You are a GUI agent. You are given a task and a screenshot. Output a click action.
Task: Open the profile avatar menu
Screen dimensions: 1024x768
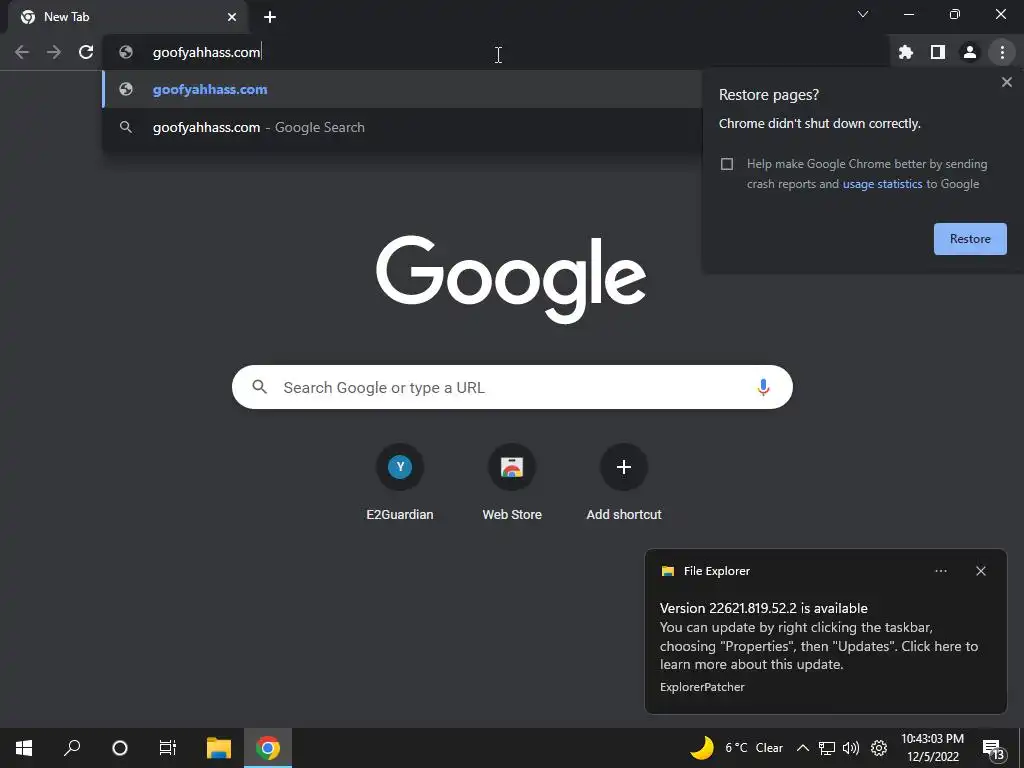click(x=970, y=52)
